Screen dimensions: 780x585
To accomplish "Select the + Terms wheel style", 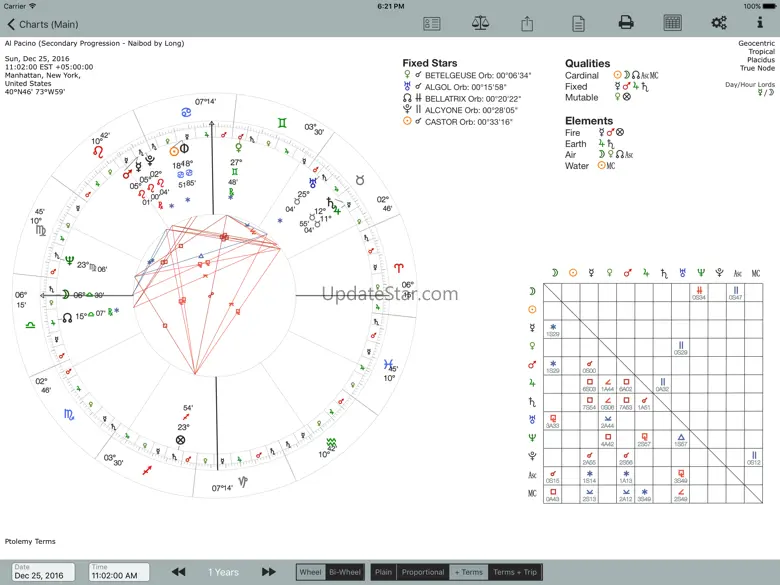I will pos(469,572).
